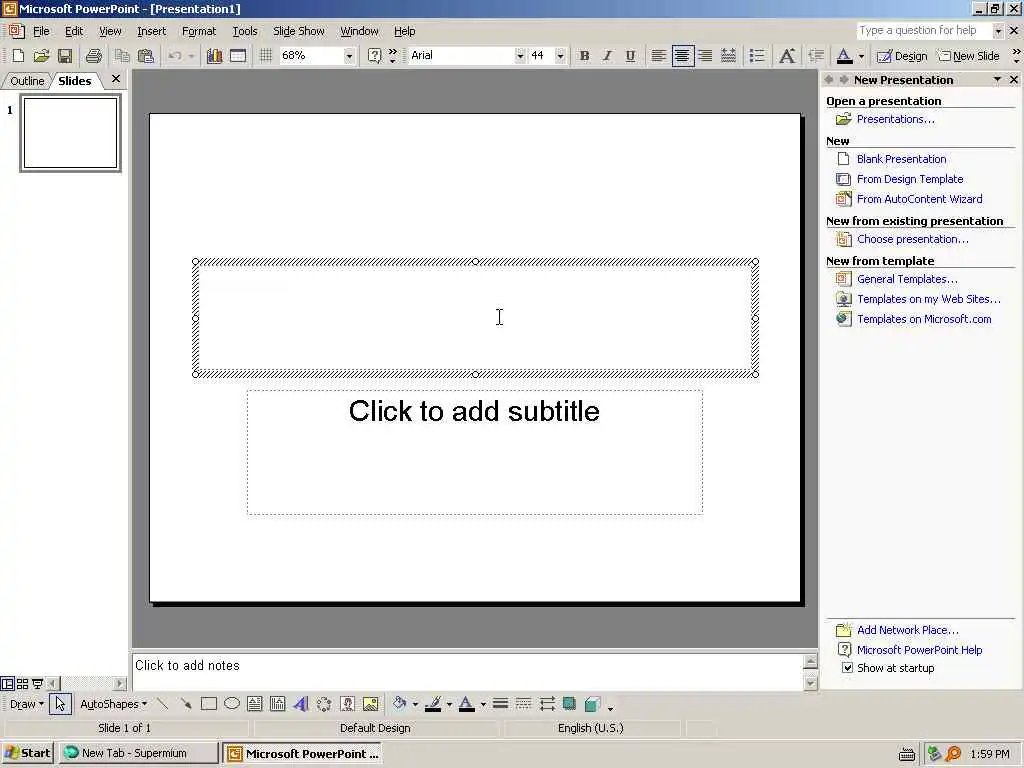Insert Clip Art from drawing toolbar

click(x=347, y=703)
